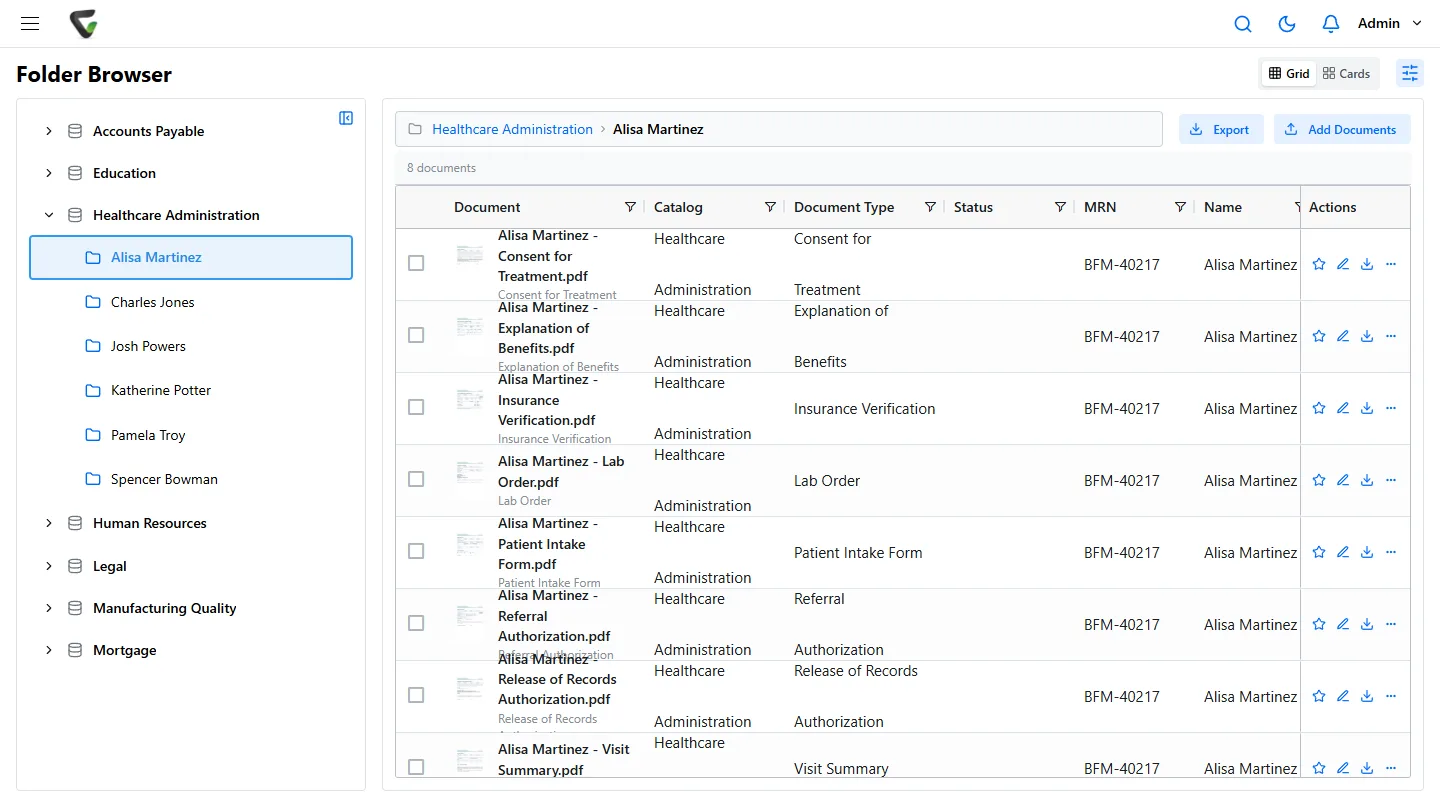Open the MRN column filter
This screenshot has height=800, width=1440.
pyautogui.click(x=1180, y=207)
